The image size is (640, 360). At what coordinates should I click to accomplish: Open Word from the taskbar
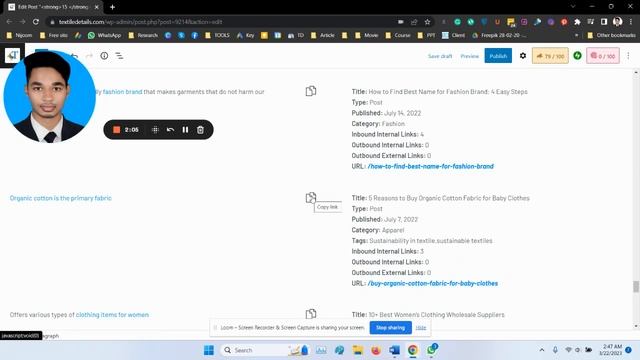394,350
